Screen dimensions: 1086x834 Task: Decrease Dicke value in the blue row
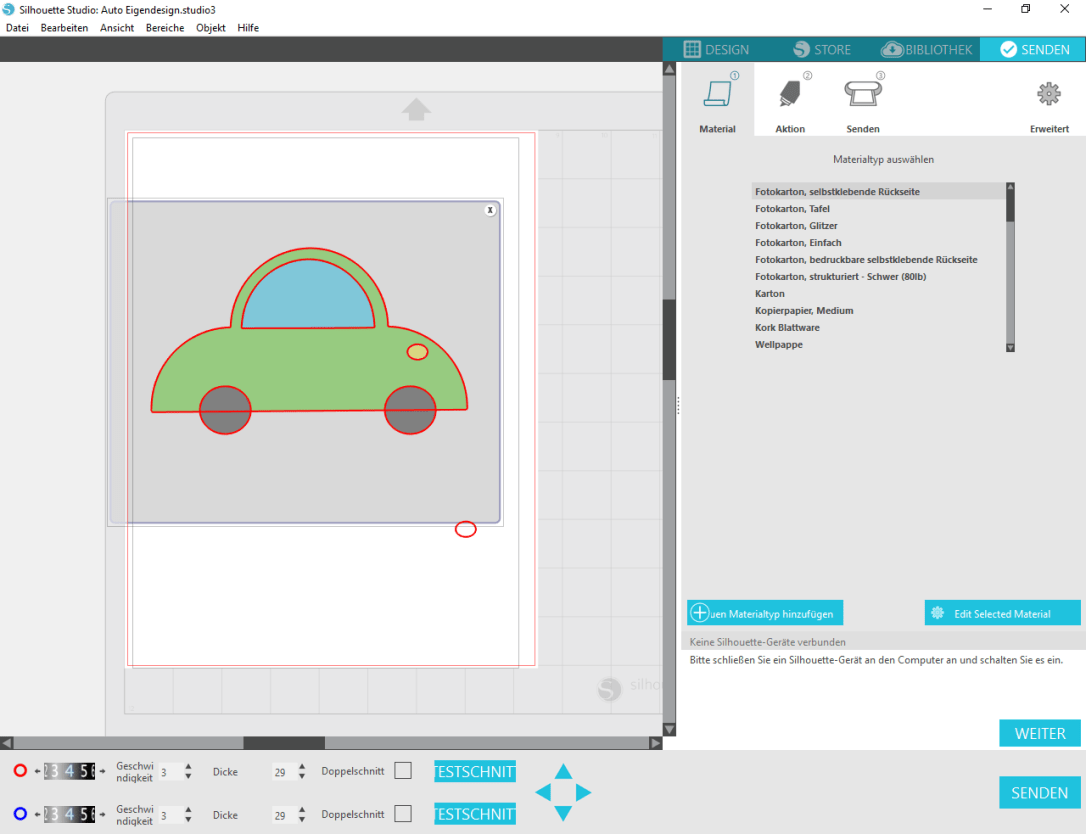[x=302, y=820]
